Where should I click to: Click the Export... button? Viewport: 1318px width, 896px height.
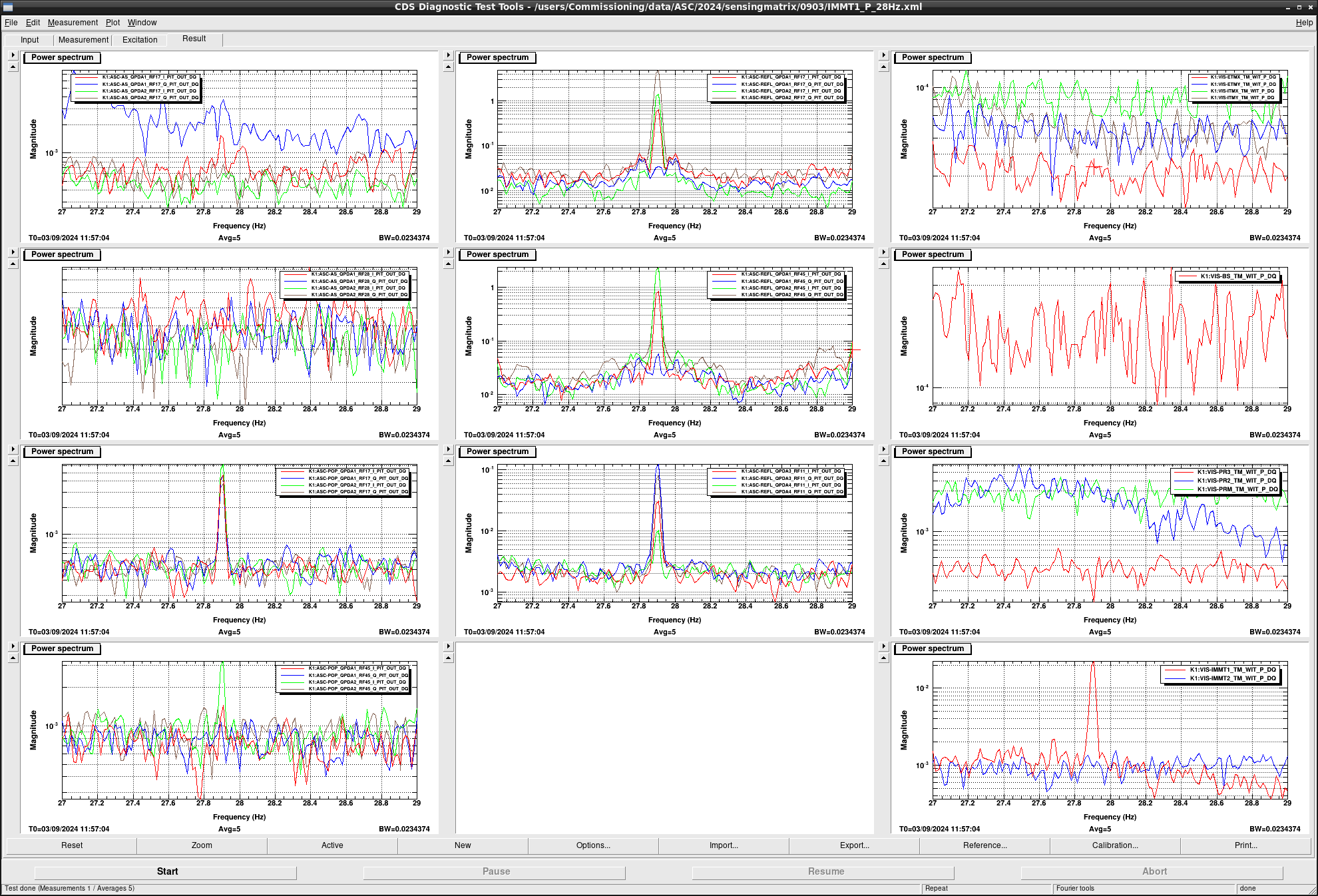pyautogui.click(x=854, y=845)
